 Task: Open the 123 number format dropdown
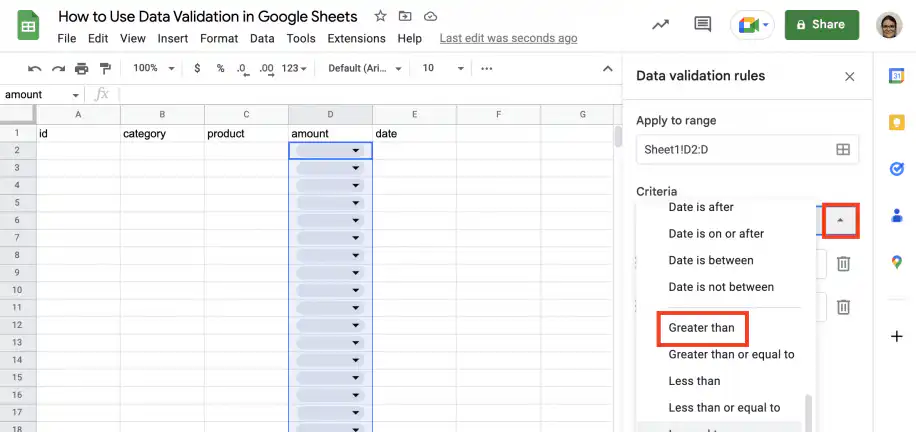(294, 68)
